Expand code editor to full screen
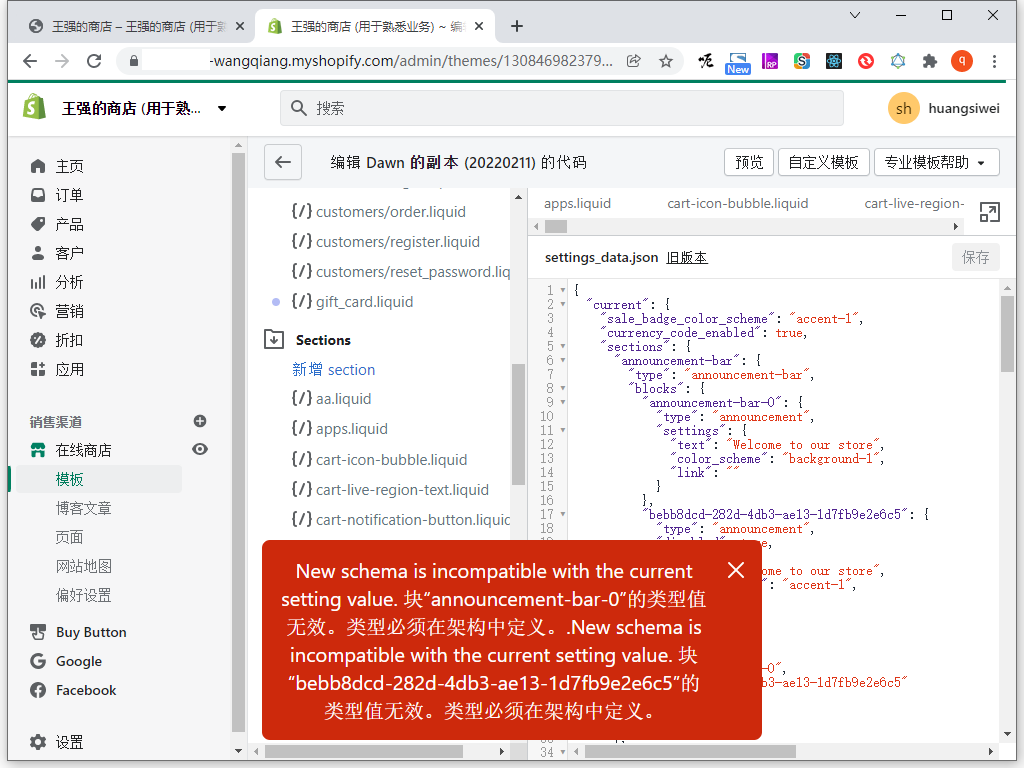The width and height of the screenshot is (1024, 768). tap(989, 212)
